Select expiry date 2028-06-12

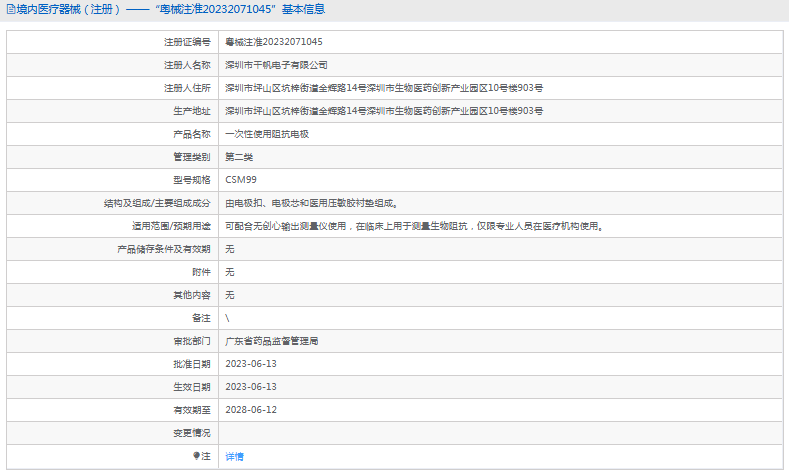click(x=251, y=410)
